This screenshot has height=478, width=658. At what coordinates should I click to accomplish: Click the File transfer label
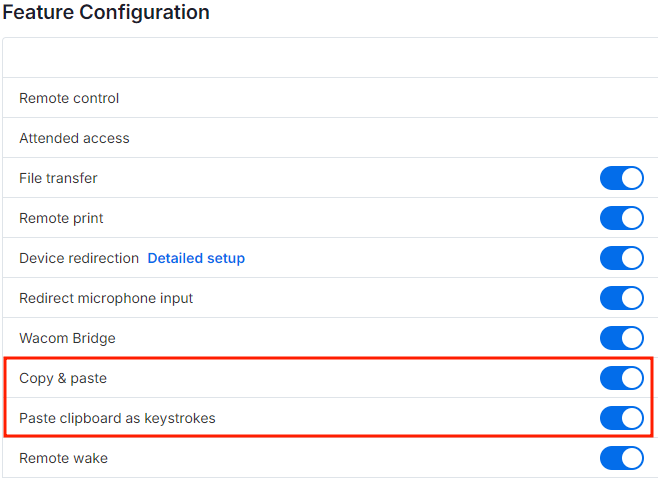pyautogui.click(x=58, y=178)
